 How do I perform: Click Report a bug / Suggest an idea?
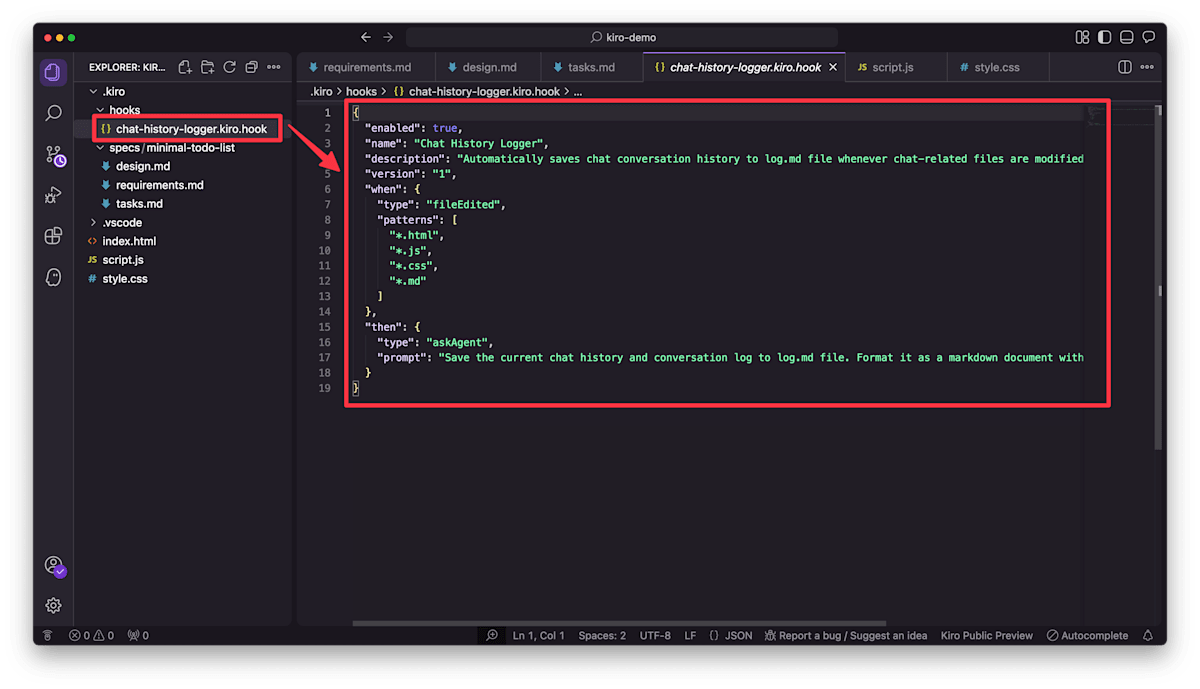point(845,635)
